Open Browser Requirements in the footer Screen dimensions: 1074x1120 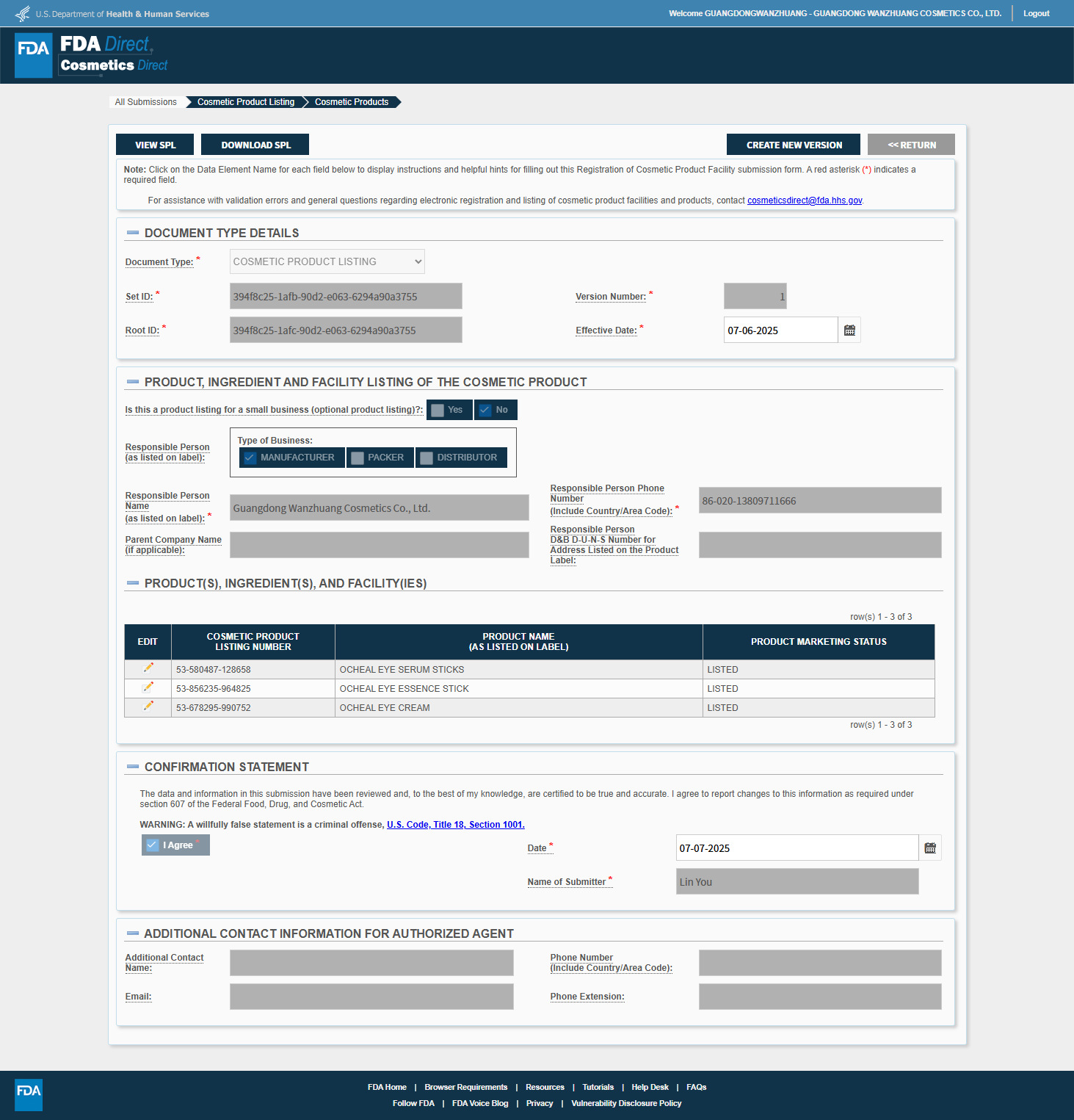click(466, 1087)
